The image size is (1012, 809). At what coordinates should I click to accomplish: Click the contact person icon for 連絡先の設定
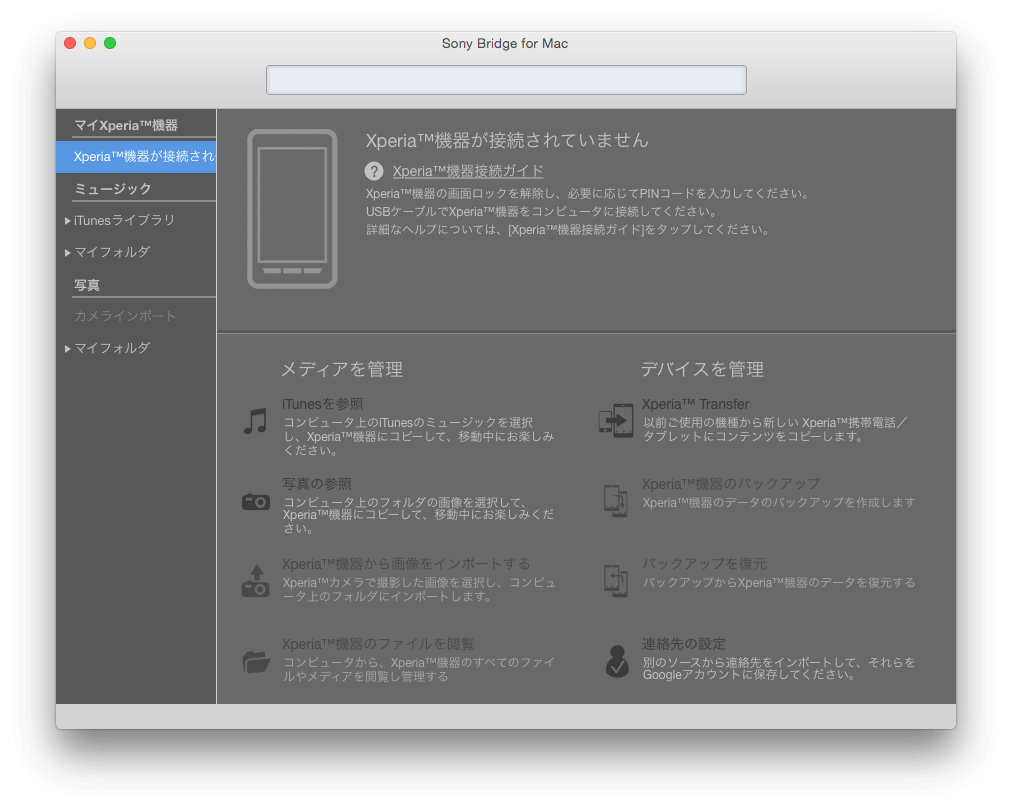[617, 661]
